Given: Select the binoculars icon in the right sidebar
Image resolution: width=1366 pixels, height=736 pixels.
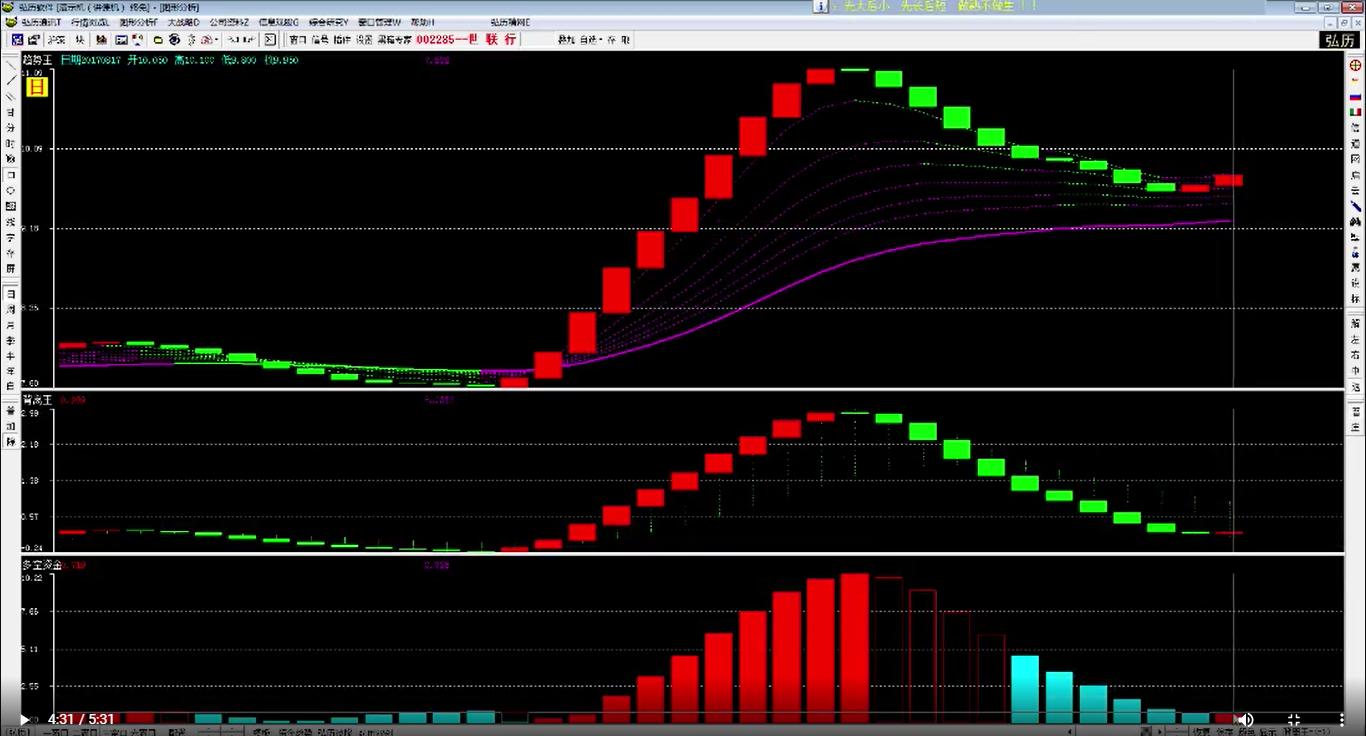Looking at the screenshot, I should click(x=1356, y=221).
